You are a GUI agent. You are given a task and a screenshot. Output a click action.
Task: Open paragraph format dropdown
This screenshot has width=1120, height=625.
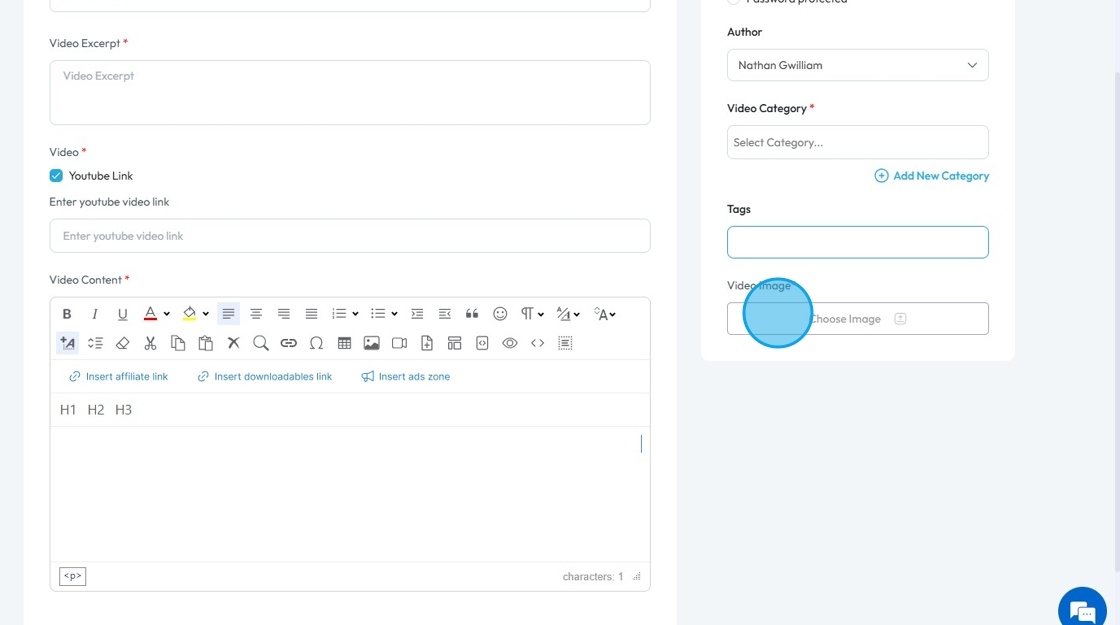pyautogui.click(x=532, y=314)
